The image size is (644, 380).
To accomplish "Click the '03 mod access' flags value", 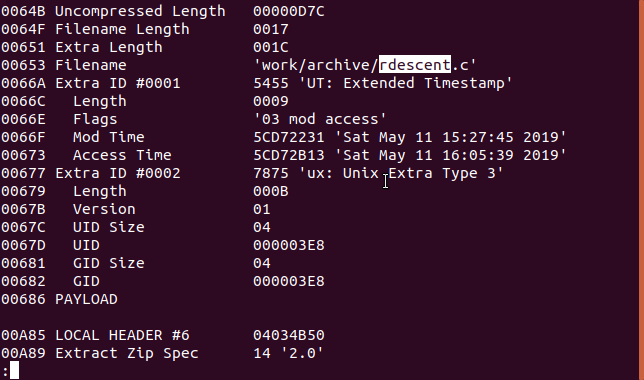I will (x=320, y=119).
